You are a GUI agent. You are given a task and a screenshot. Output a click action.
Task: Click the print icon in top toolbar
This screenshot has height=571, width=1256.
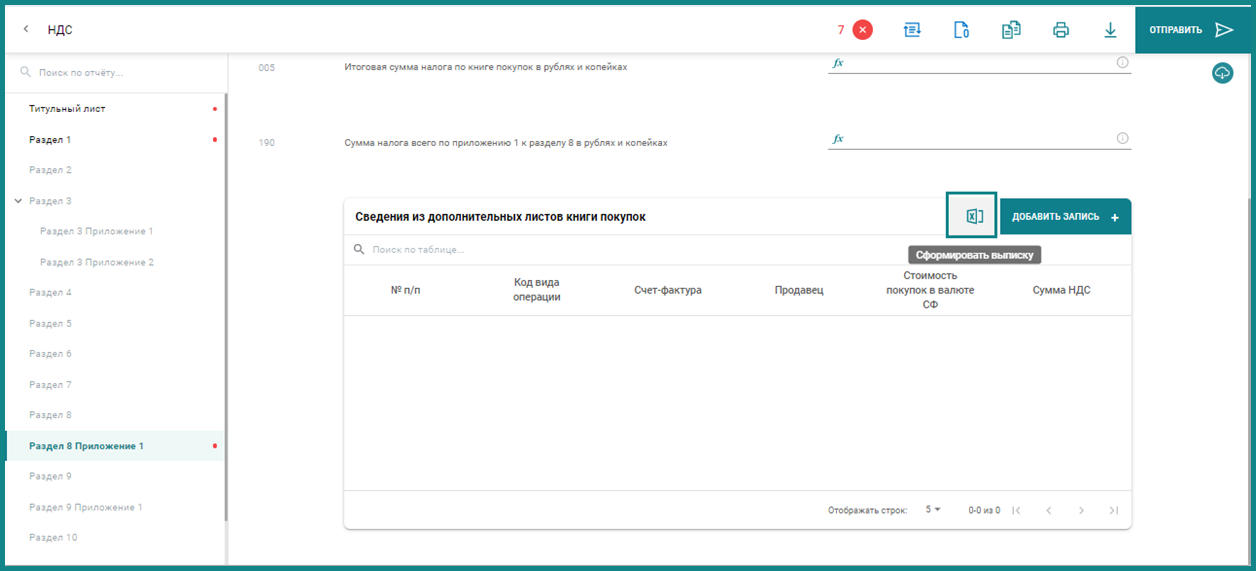click(x=1061, y=30)
